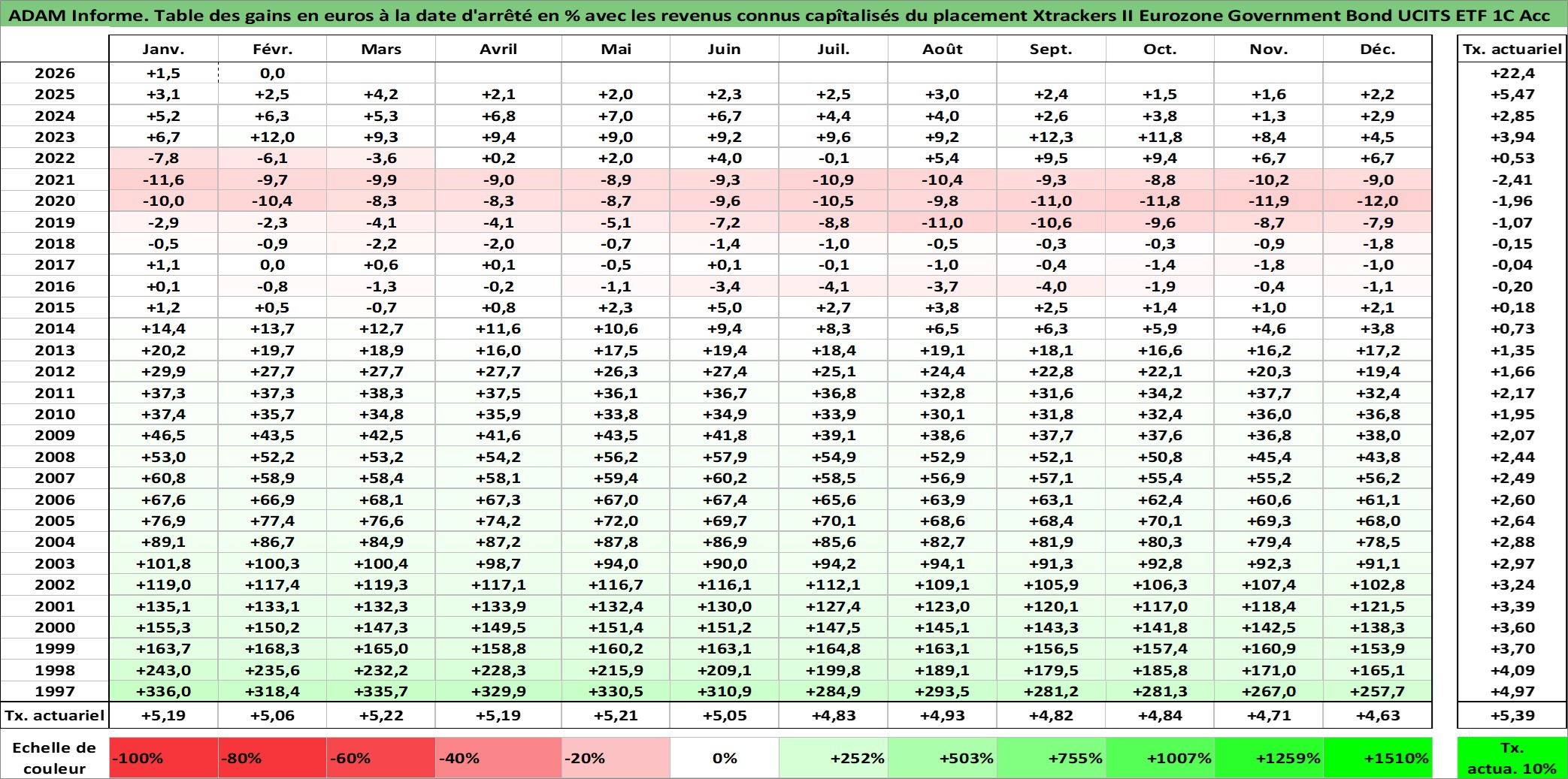Select the +1510% green color scale swatch

click(1378, 757)
